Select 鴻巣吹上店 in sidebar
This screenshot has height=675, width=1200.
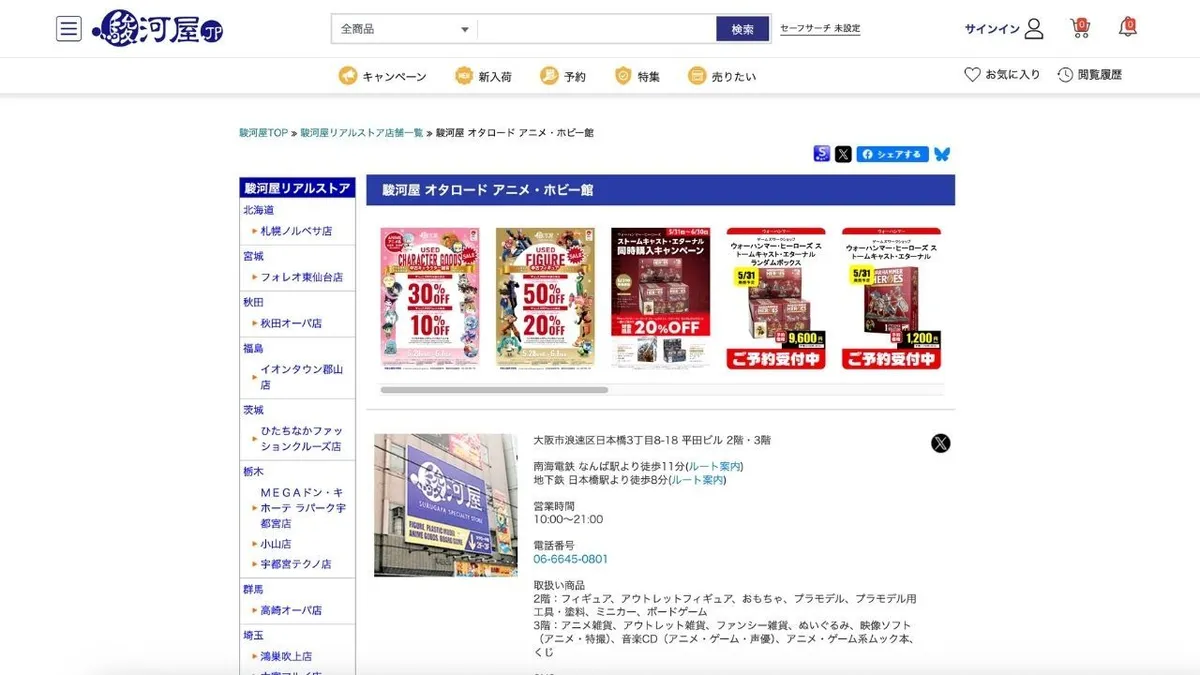(x=286, y=656)
